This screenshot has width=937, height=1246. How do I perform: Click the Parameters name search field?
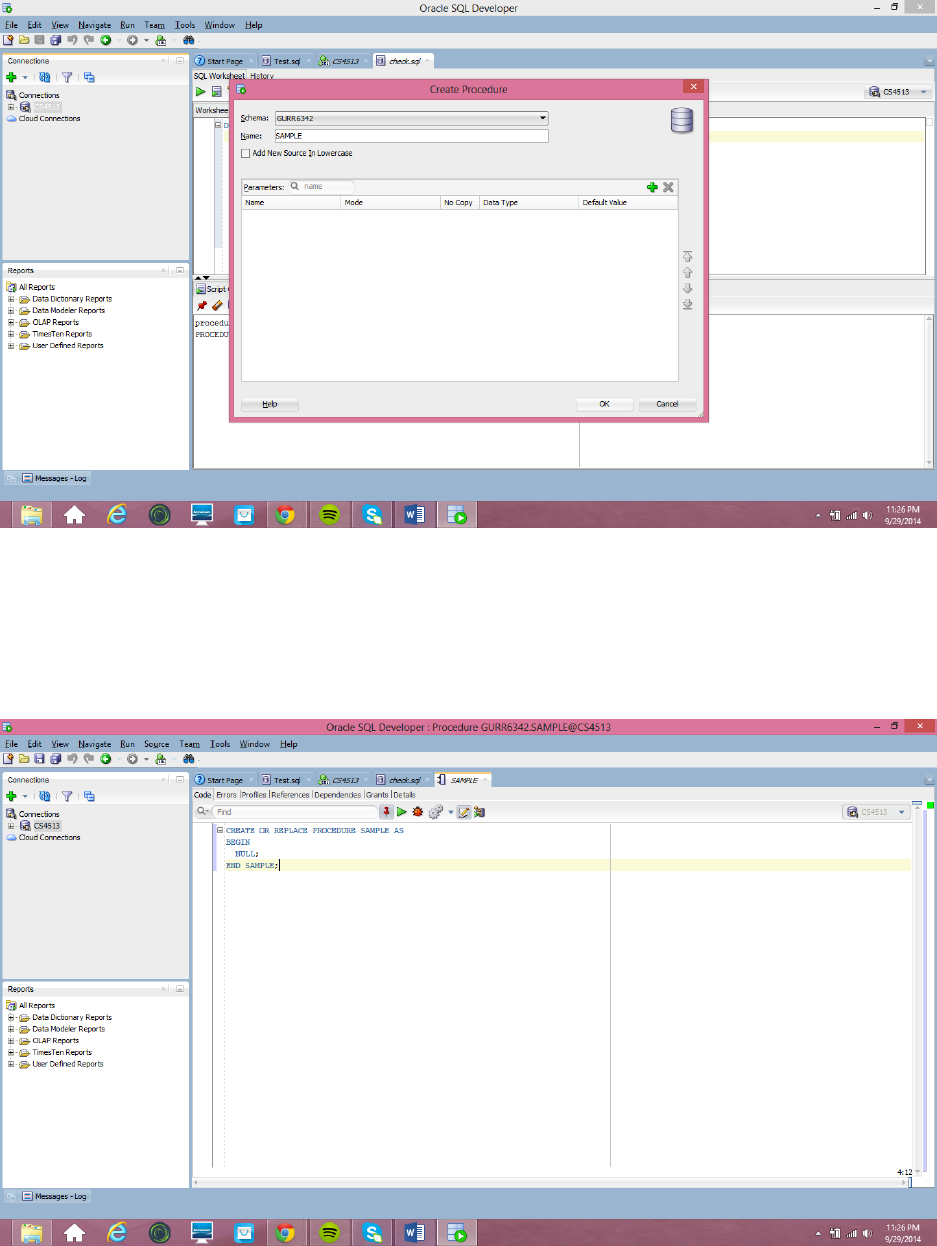pos(322,187)
